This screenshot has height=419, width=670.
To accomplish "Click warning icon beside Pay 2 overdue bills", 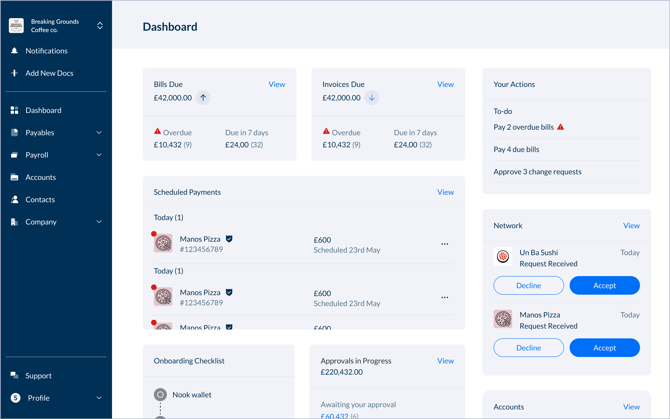I will [561, 127].
